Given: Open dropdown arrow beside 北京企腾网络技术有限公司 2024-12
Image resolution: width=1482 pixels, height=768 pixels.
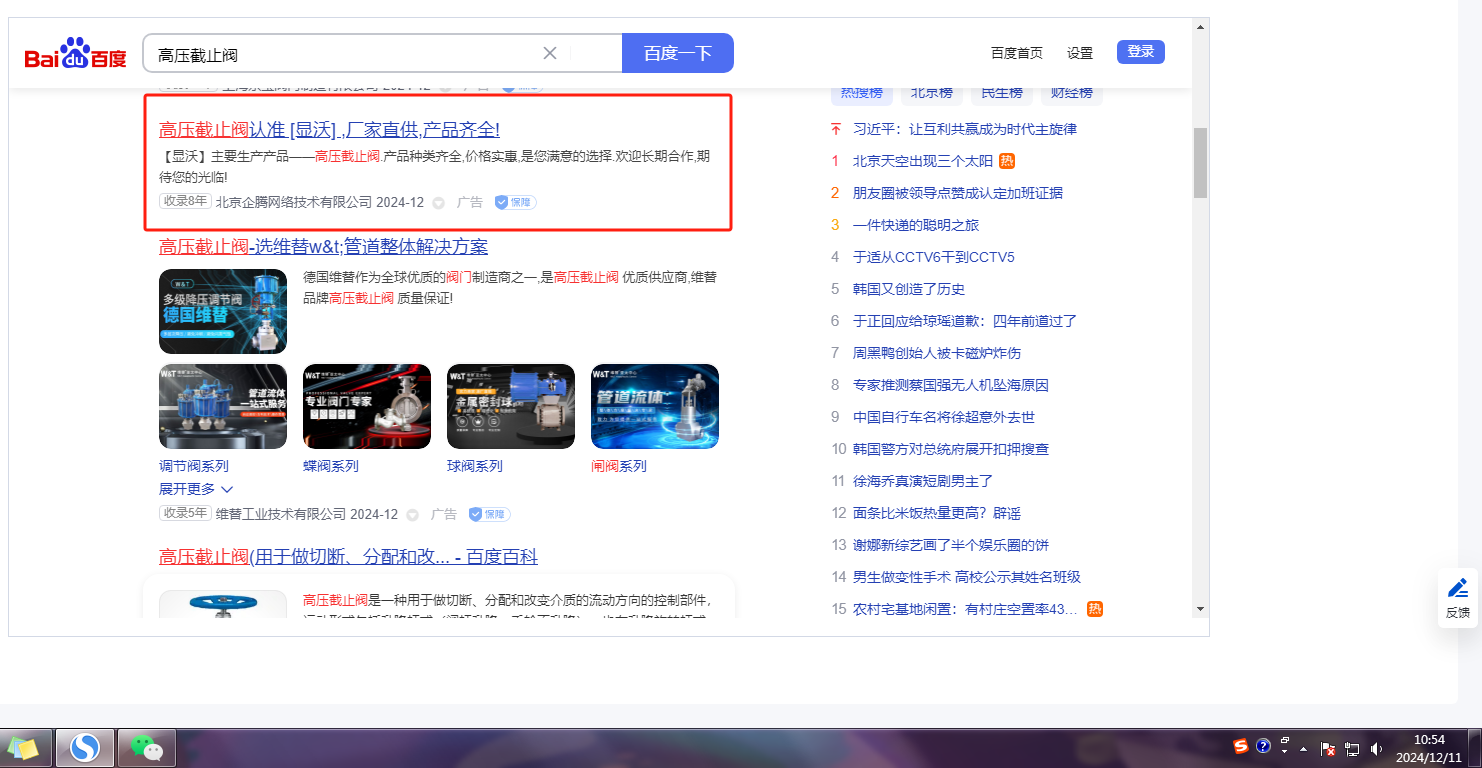Looking at the screenshot, I should 438,203.
